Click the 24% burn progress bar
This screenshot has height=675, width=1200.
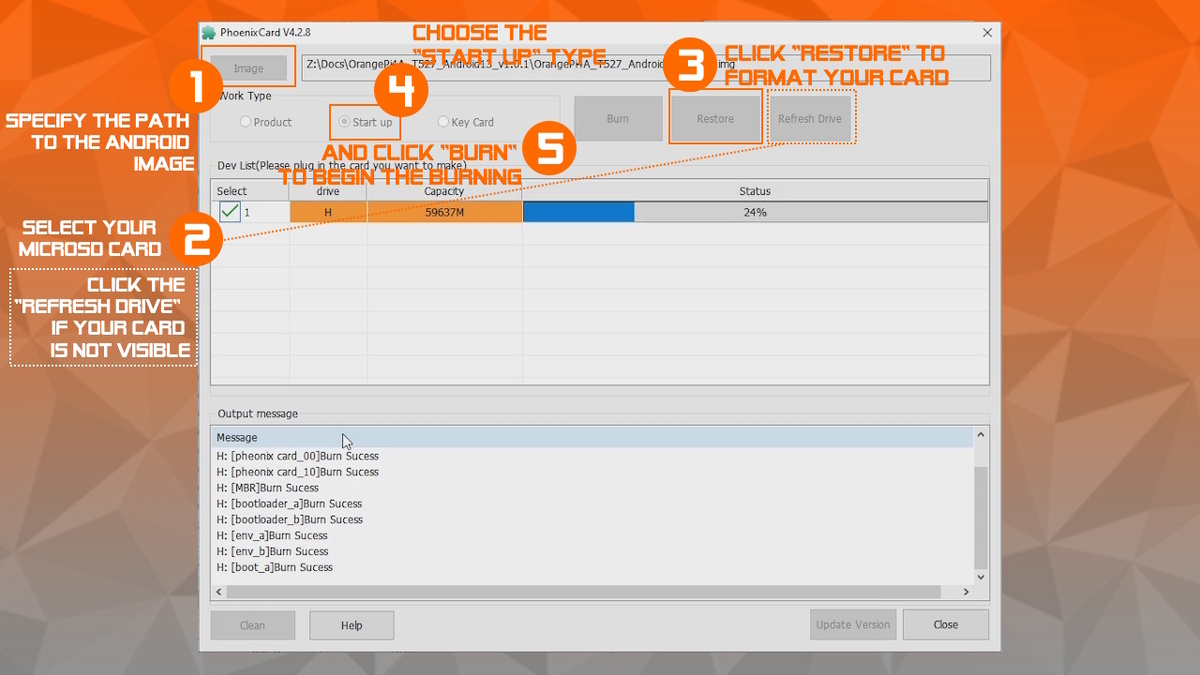pyautogui.click(x=755, y=212)
